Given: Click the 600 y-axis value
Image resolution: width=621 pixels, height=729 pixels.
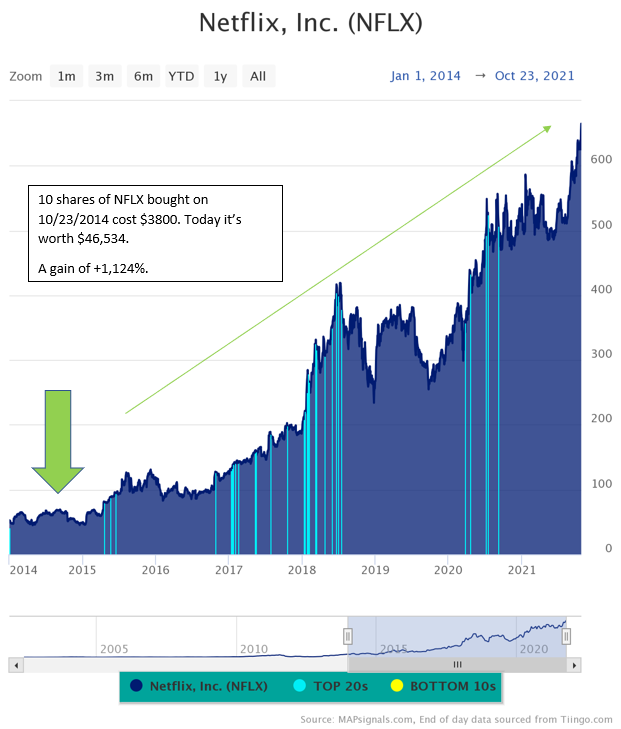Looking at the screenshot, I should (601, 159).
